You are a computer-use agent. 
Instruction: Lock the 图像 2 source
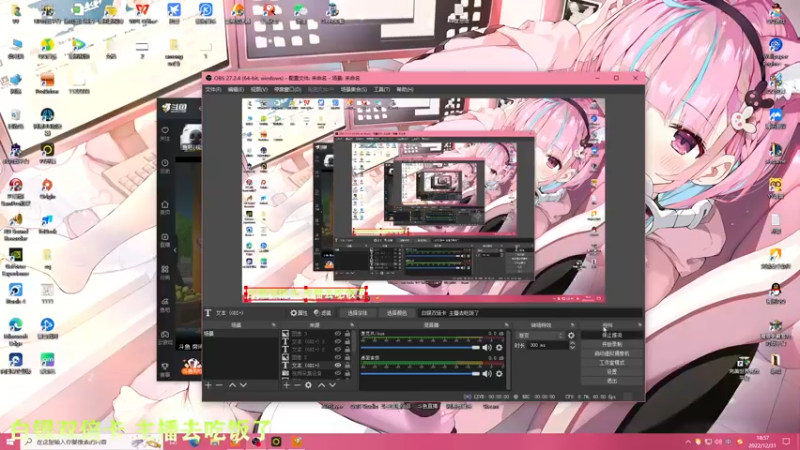coord(347,357)
